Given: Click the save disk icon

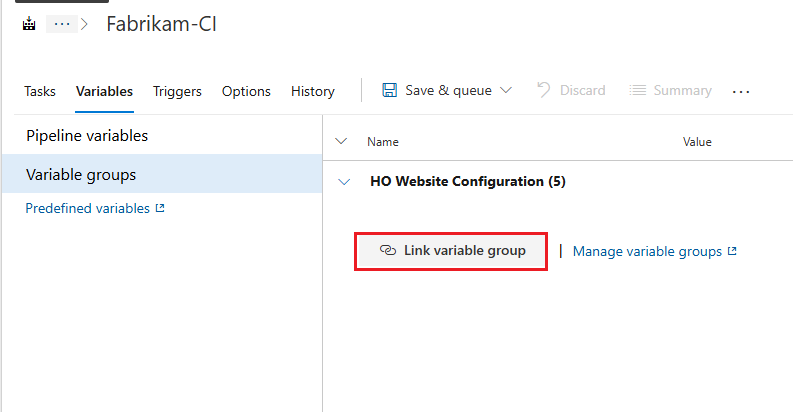Looking at the screenshot, I should coord(390,90).
